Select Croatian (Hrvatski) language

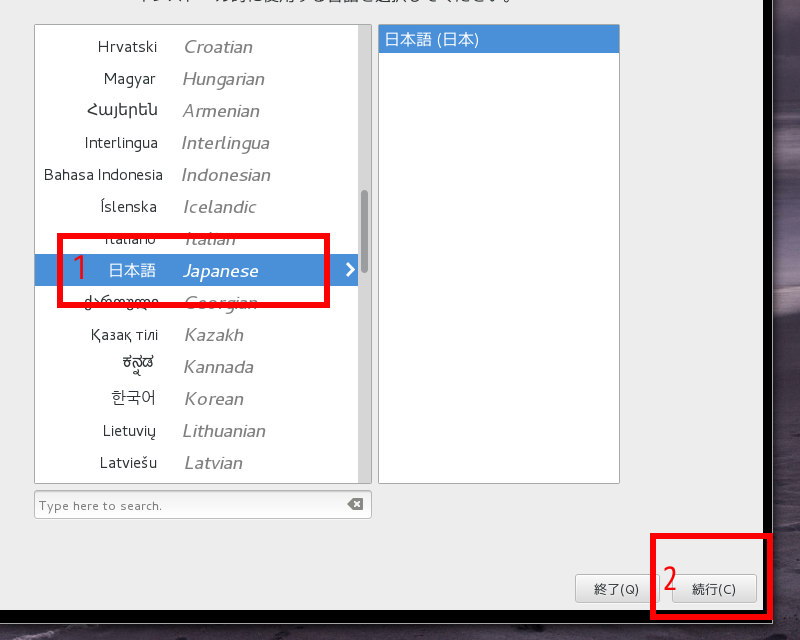pyautogui.click(x=195, y=47)
